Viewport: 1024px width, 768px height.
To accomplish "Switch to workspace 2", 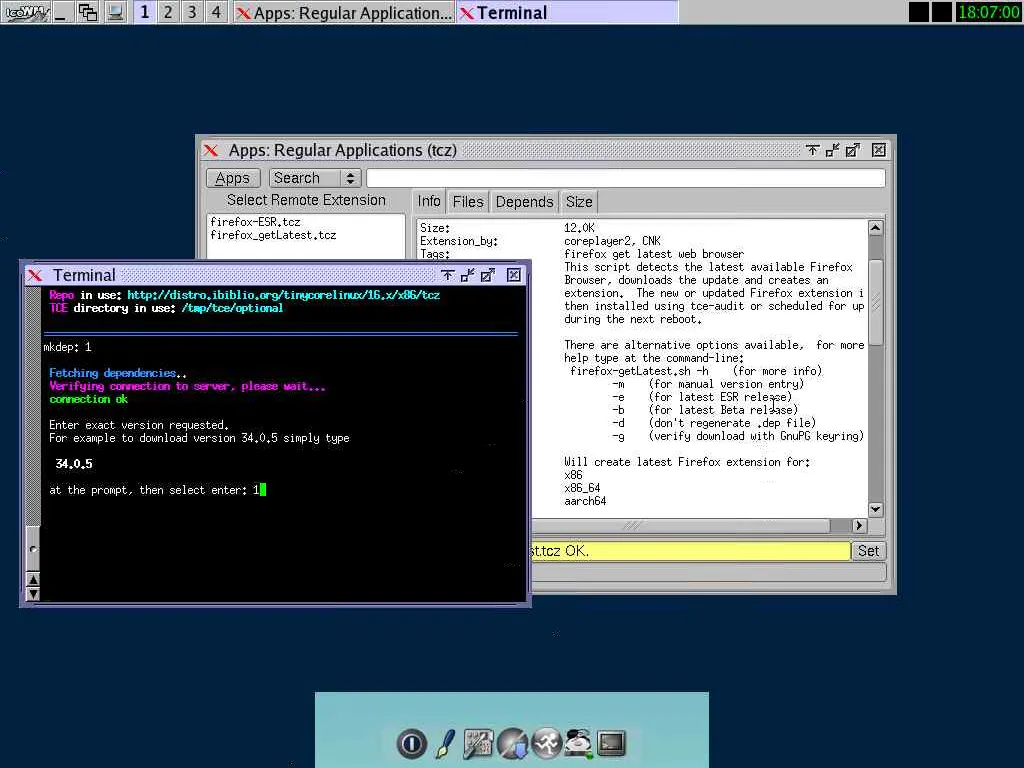I will (168, 12).
